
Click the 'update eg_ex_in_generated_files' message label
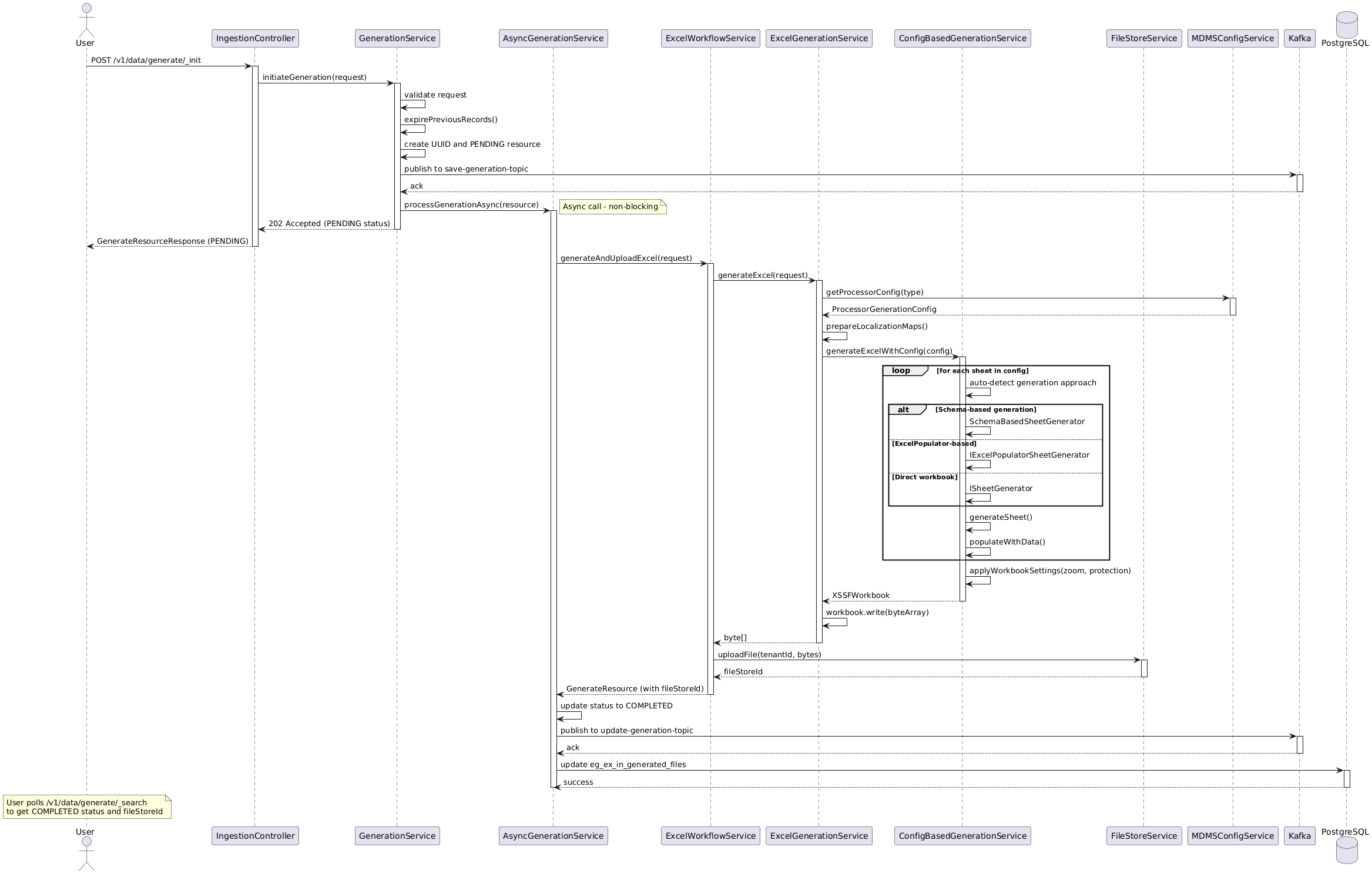tap(623, 764)
